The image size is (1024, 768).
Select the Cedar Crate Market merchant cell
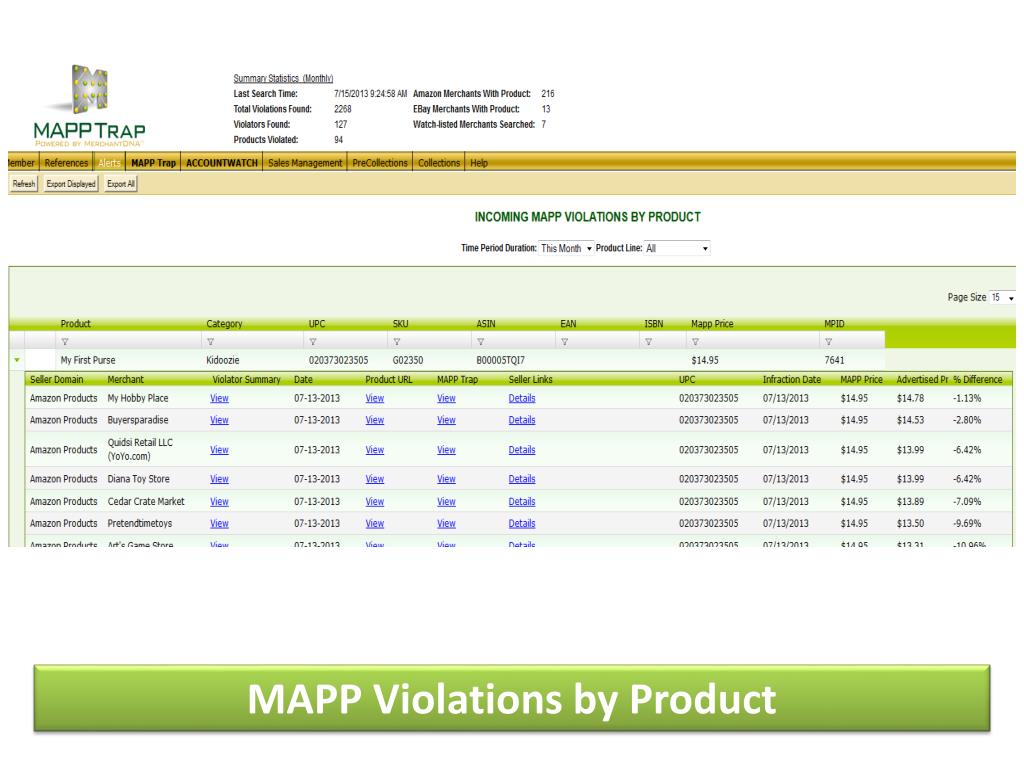146,502
